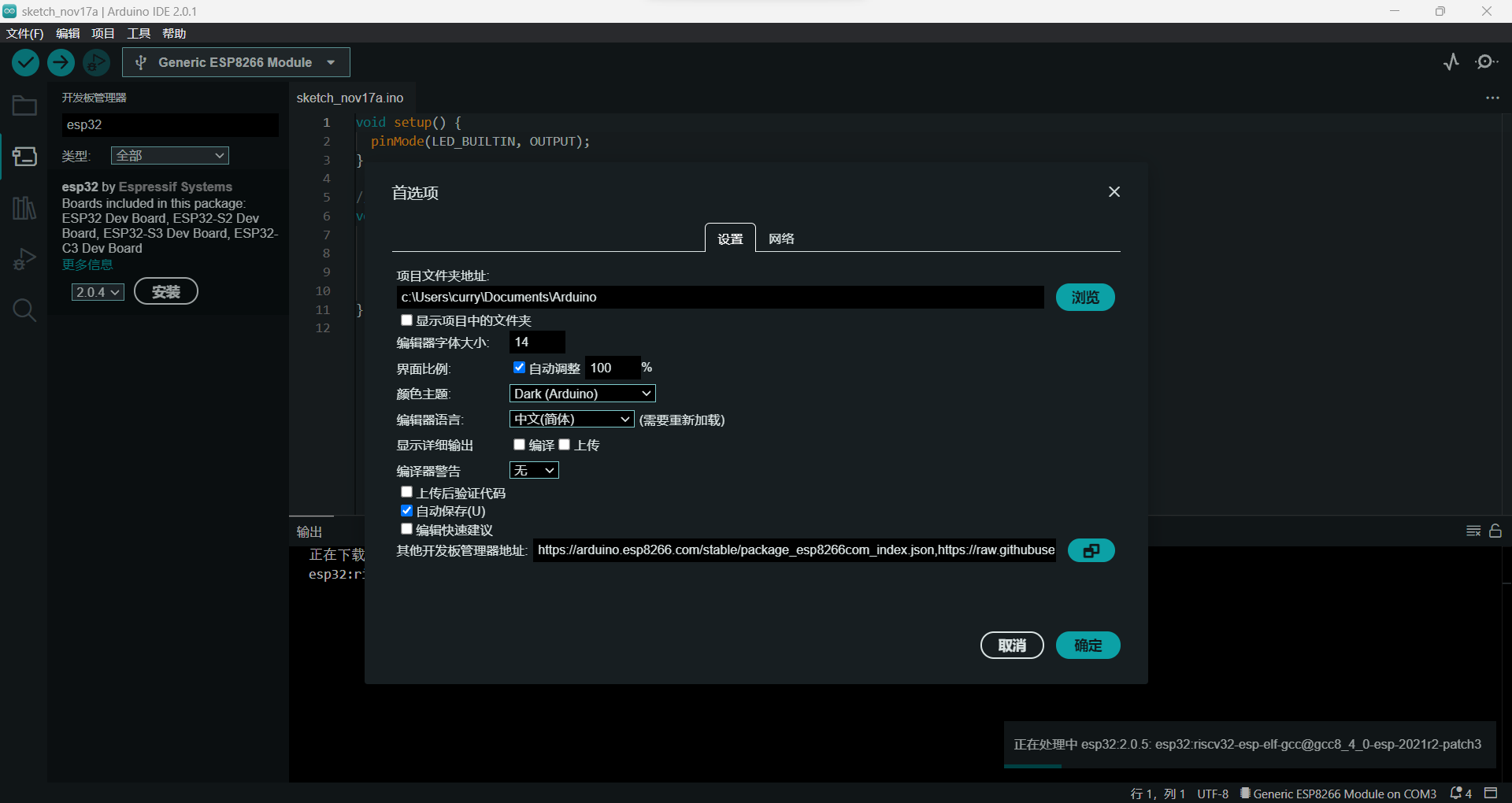Select the Boards Manager sidebar icon
The height and width of the screenshot is (803, 1512).
point(24,157)
